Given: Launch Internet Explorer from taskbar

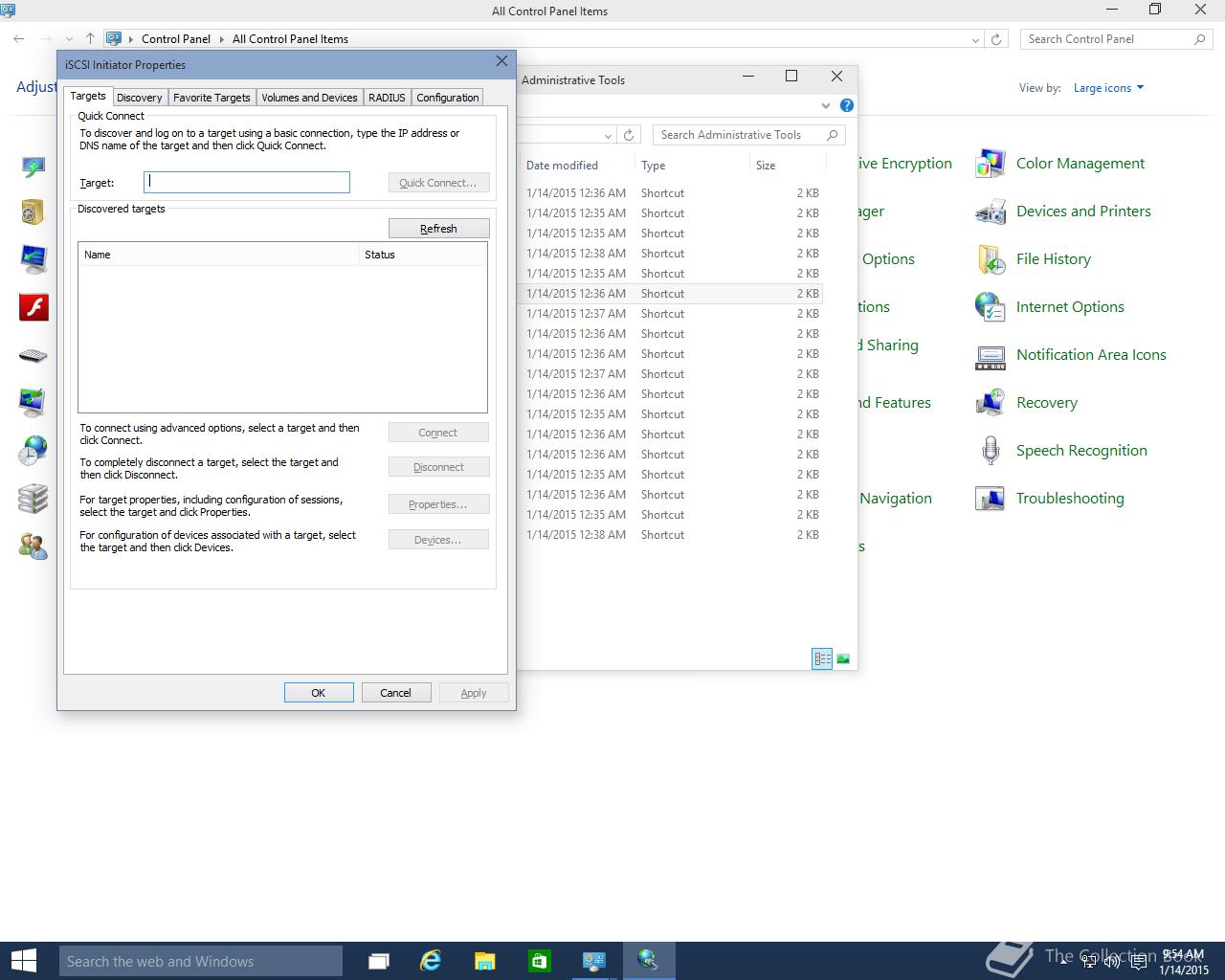Looking at the screenshot, I should click(432, 961).
